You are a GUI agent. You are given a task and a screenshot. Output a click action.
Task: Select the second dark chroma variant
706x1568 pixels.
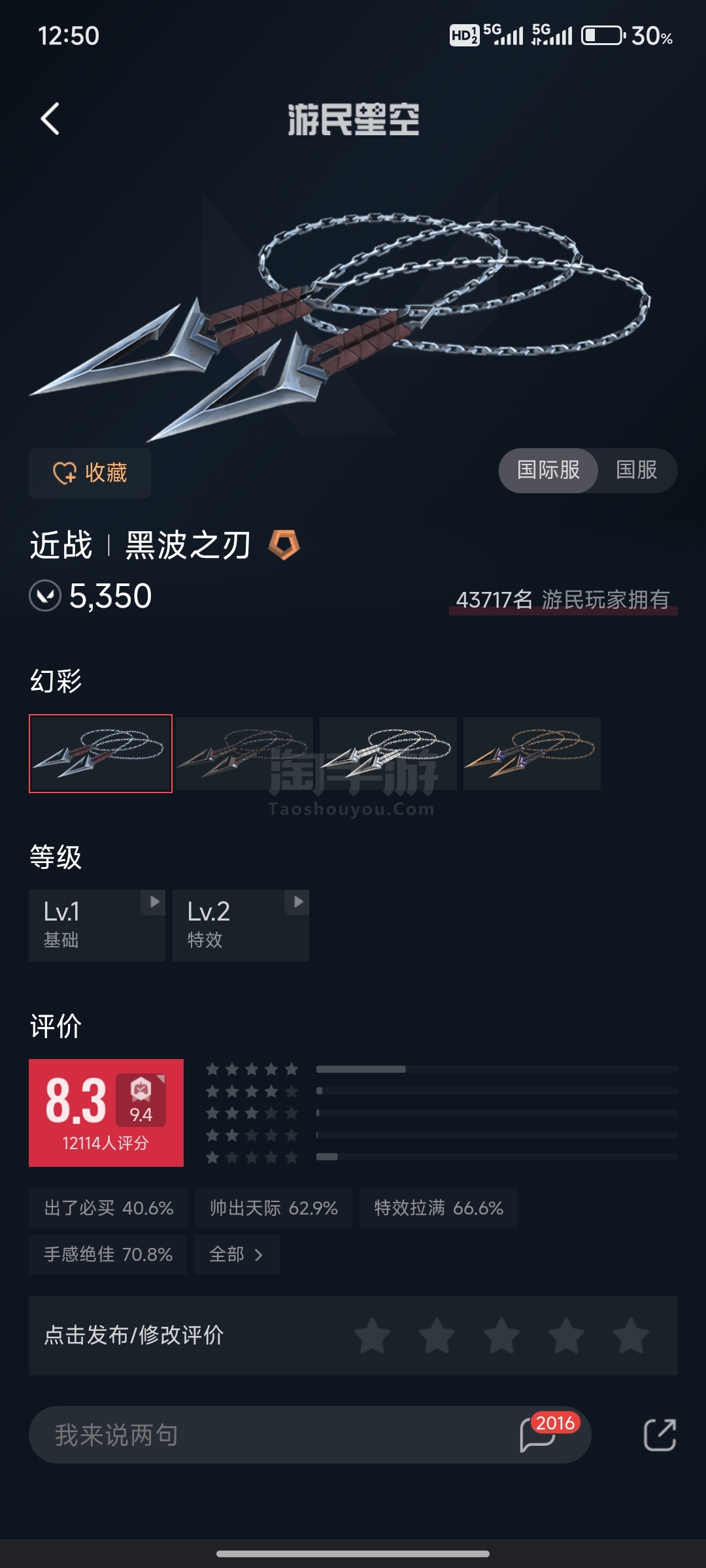click(x=244, y=753)
